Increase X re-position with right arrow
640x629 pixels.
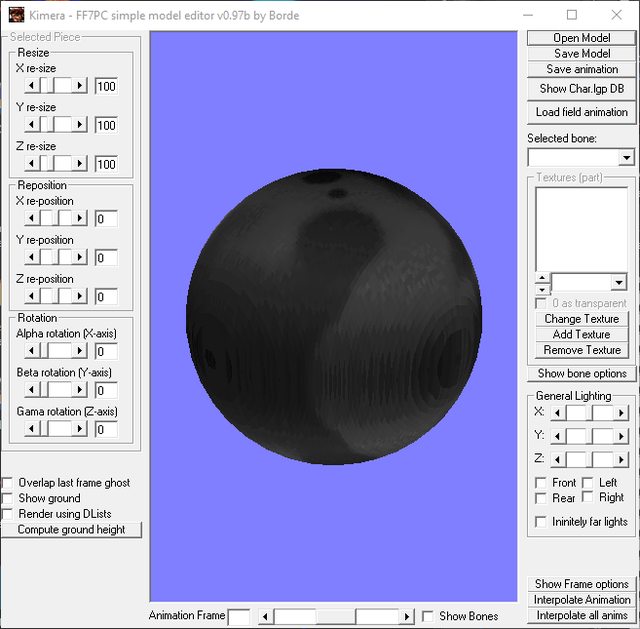click(80, 218)
